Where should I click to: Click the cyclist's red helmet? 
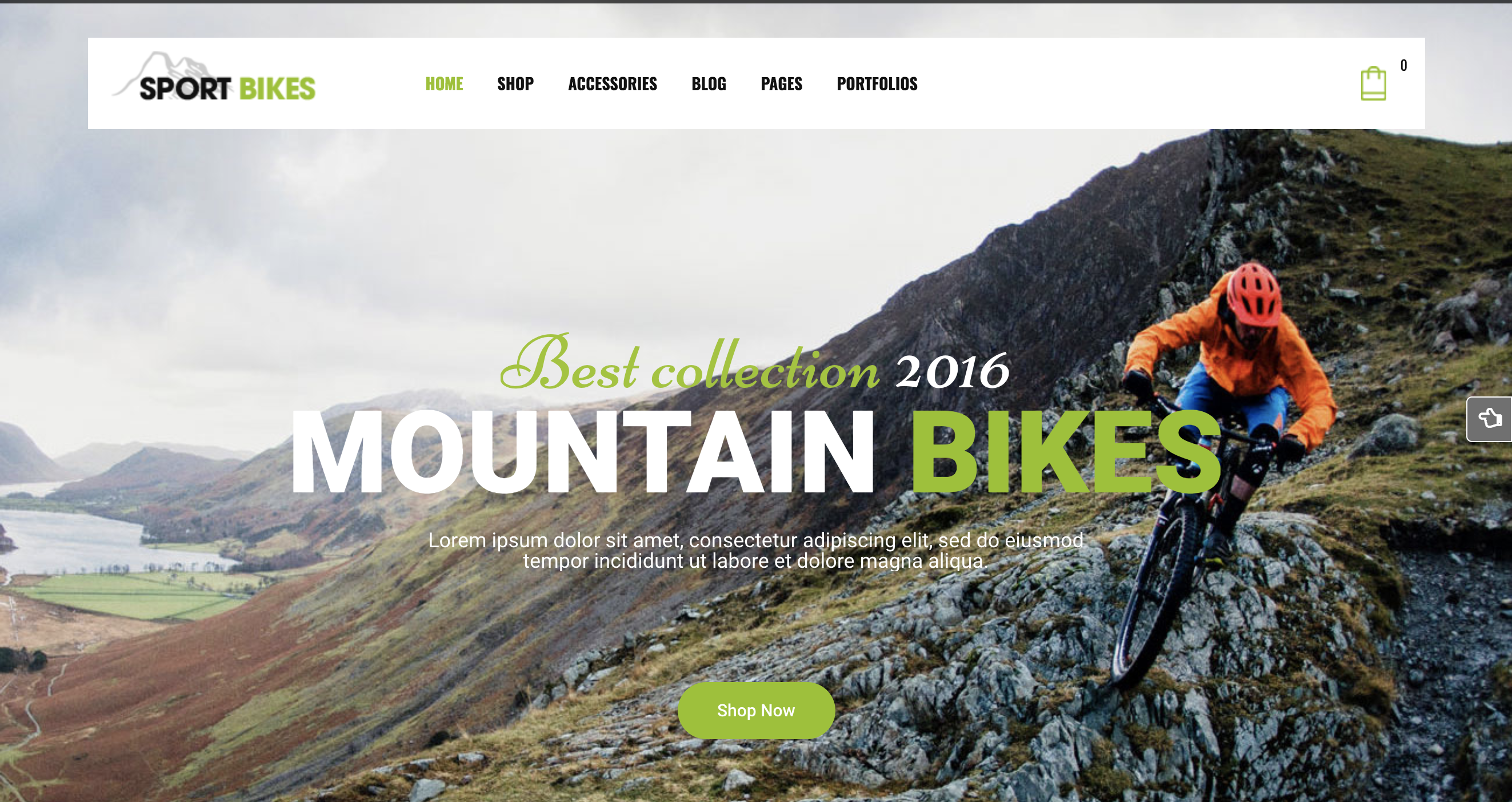(x=1254, y=295)
